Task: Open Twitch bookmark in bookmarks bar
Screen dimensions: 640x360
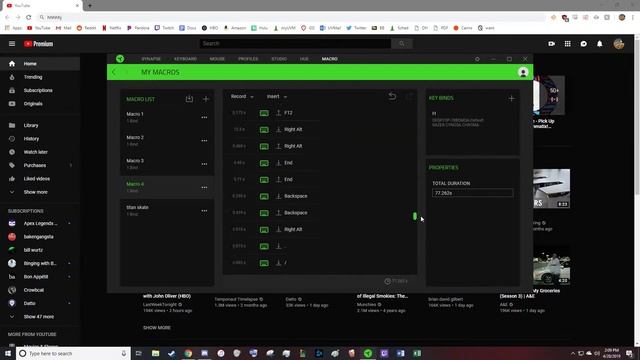Action: (x=164, y=28)
